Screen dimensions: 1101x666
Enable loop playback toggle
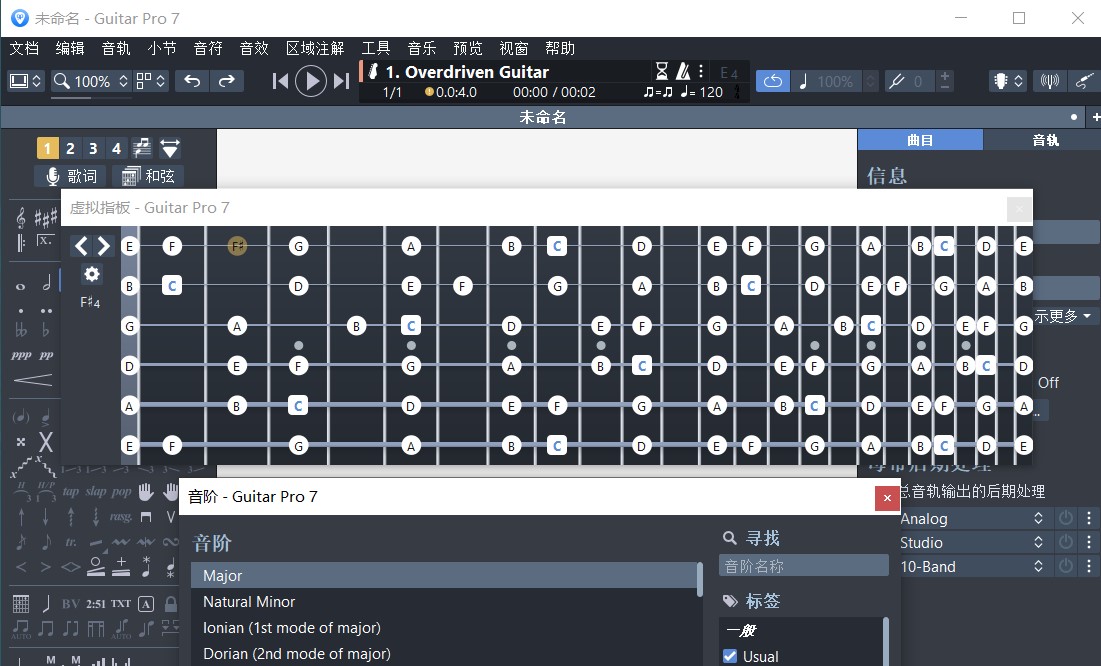[x=772, y=81]
